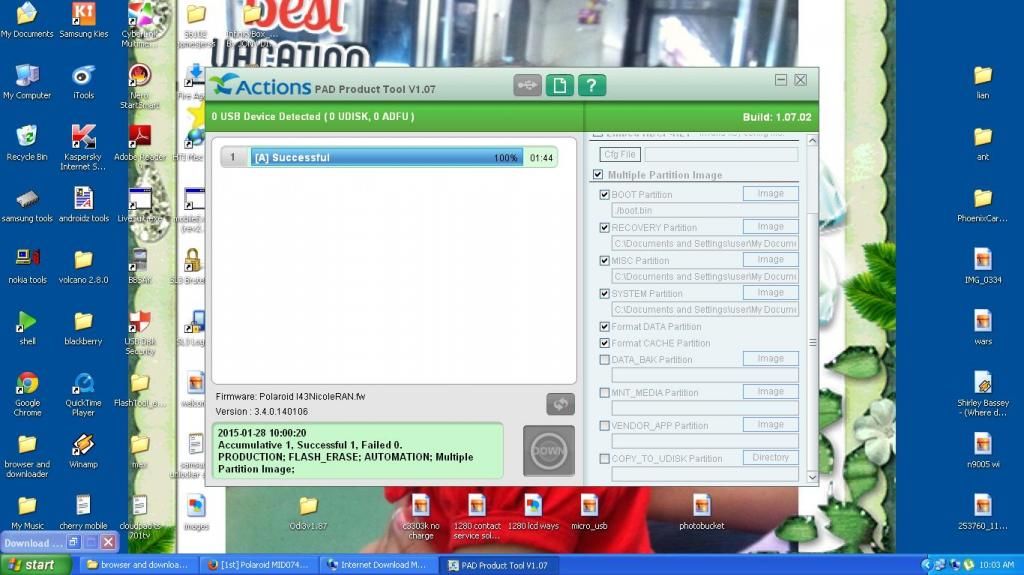Open the firmware file icon button
The width and height of the screenshot is (1024, 575).
(x=560, y=86)
